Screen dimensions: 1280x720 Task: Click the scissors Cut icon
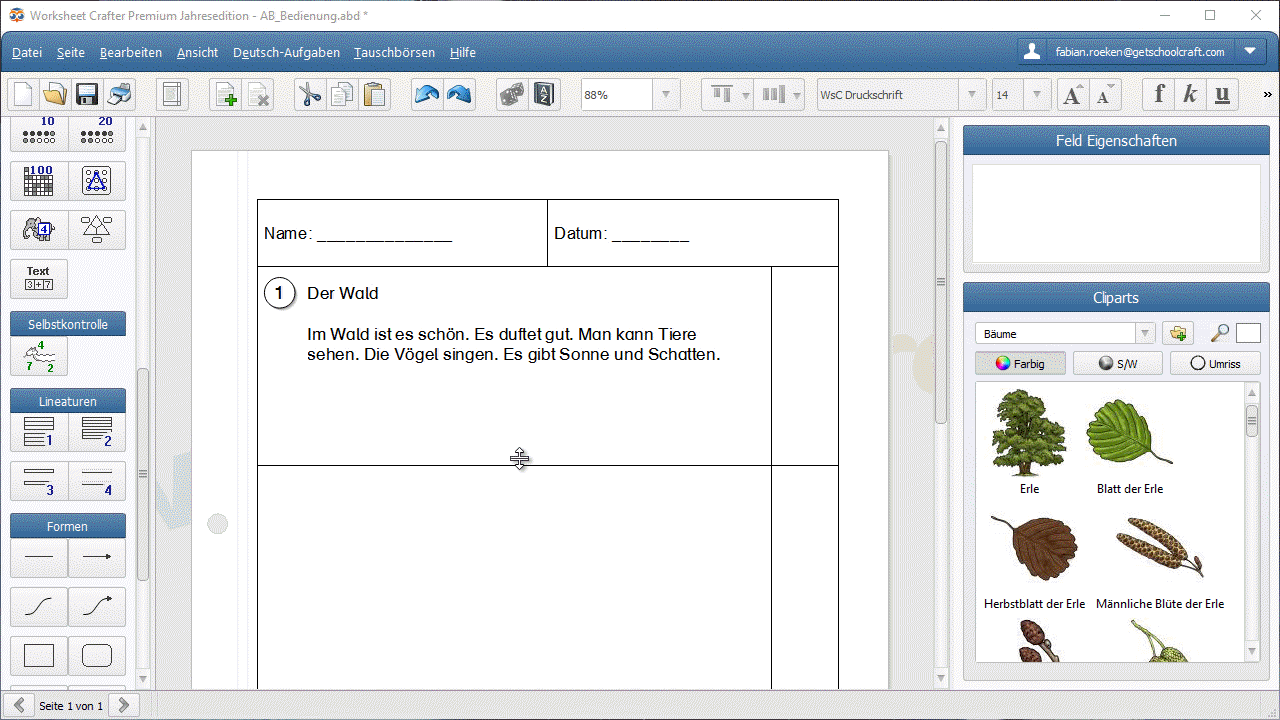tap(309, 95)
